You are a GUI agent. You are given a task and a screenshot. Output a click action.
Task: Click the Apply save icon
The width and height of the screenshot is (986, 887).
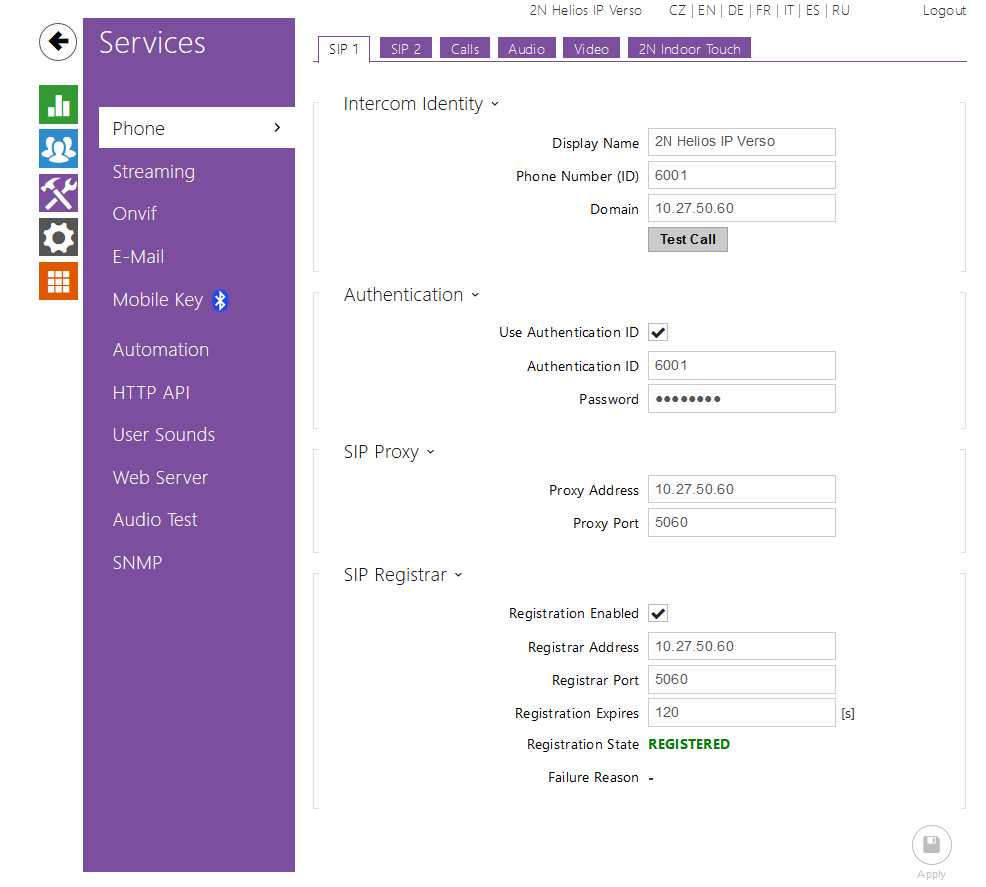coord(931,845)
